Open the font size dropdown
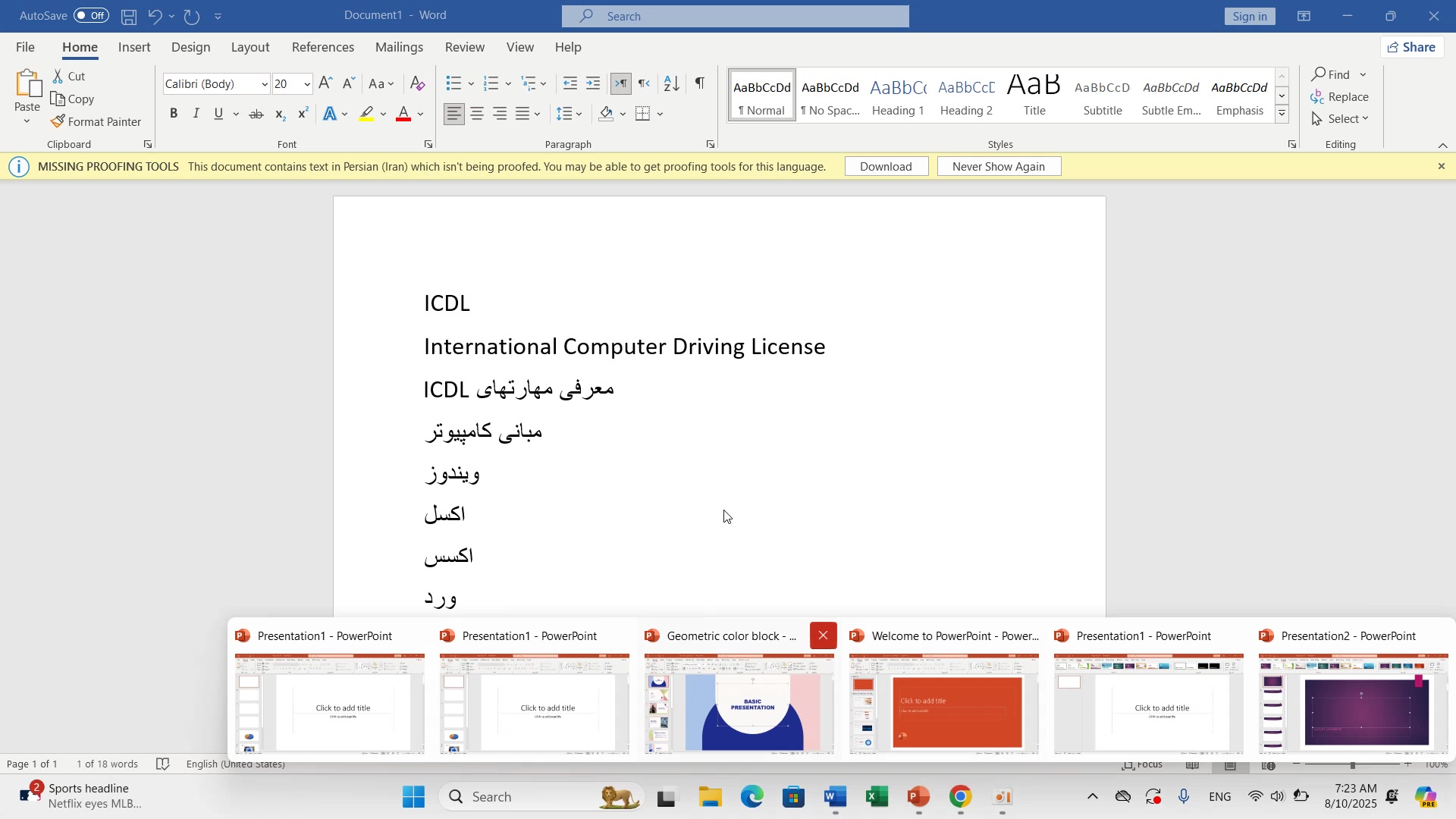 pos(307,84)
